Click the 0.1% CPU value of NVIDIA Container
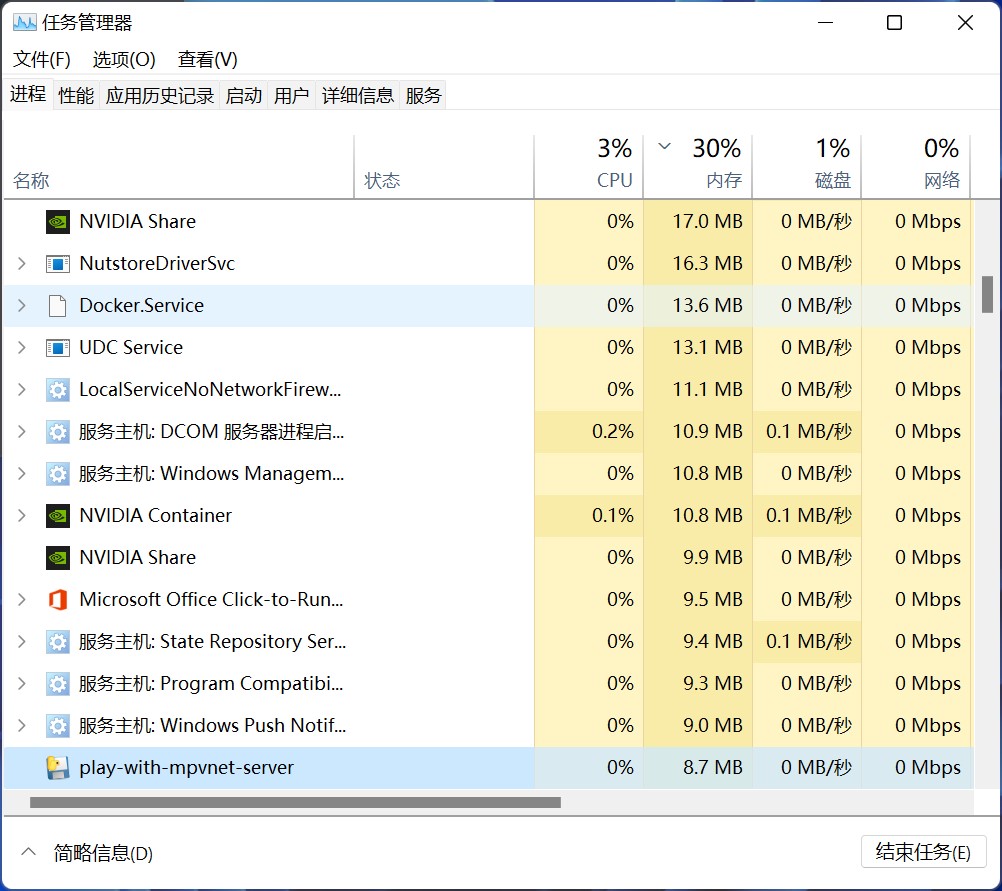Image resolution: width=1002 pixels, height=891 pixels. coord(613,515)
